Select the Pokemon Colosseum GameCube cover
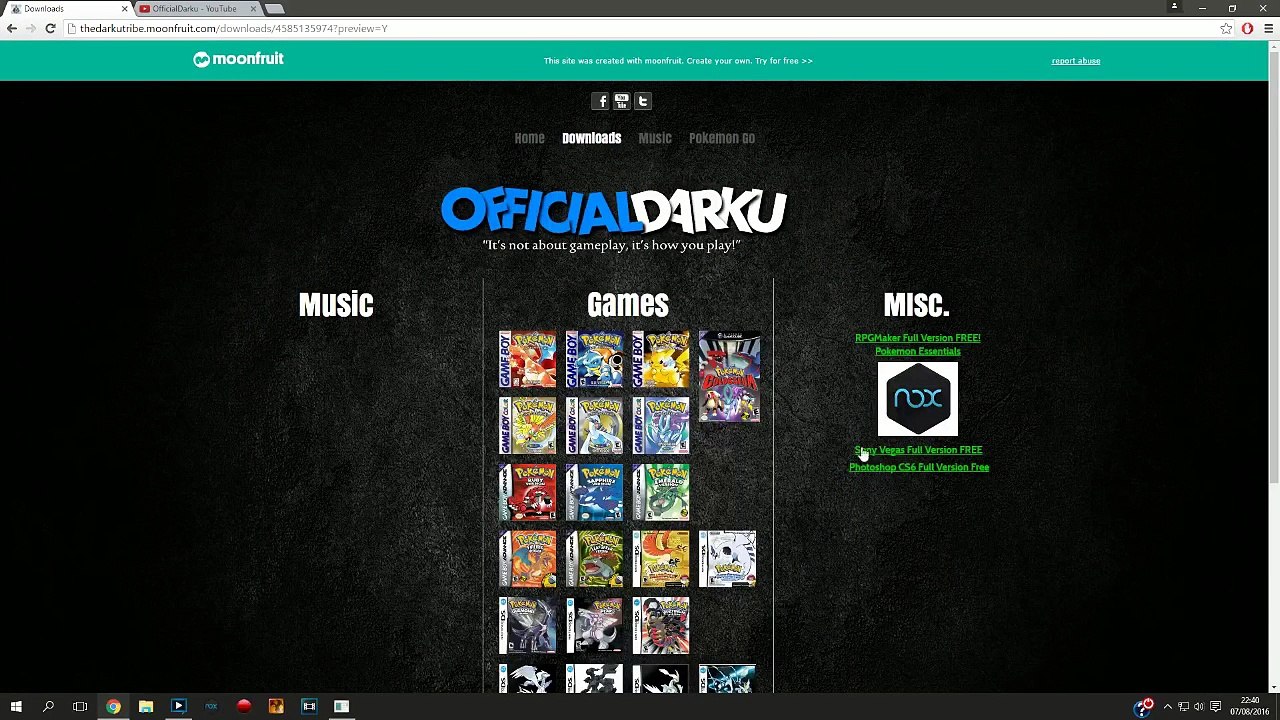 (729, 377)
